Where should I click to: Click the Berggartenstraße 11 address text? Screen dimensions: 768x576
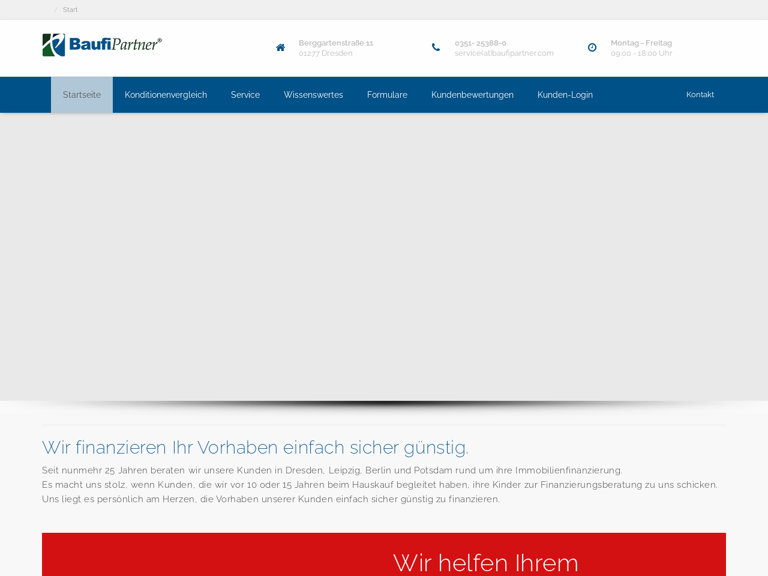tap(336, 43)
